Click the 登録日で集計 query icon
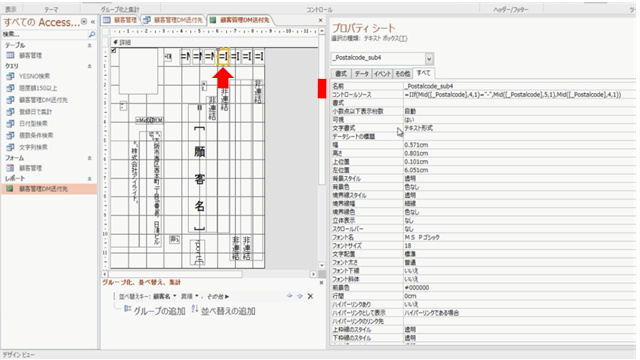 (10, 111)
